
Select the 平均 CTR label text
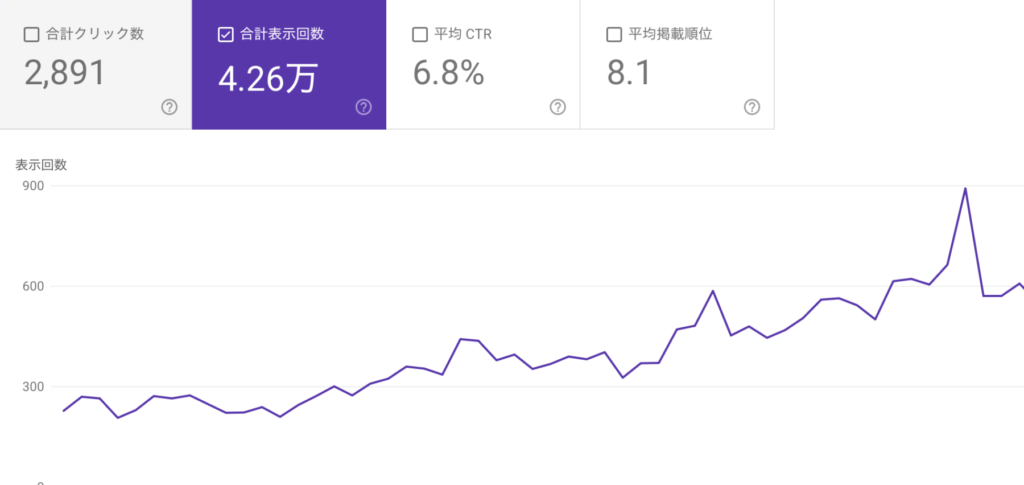pos(462,35)
